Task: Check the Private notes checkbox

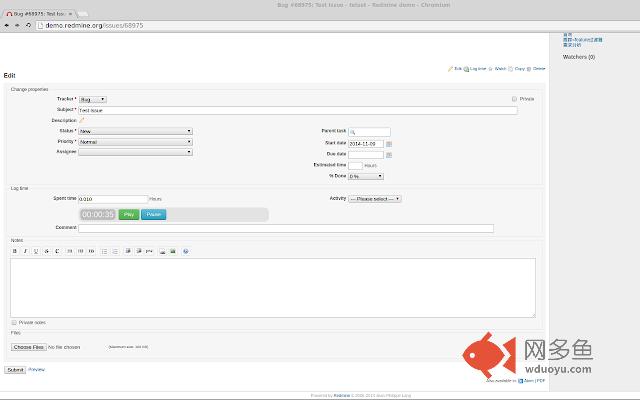Action: click(14, 322)
